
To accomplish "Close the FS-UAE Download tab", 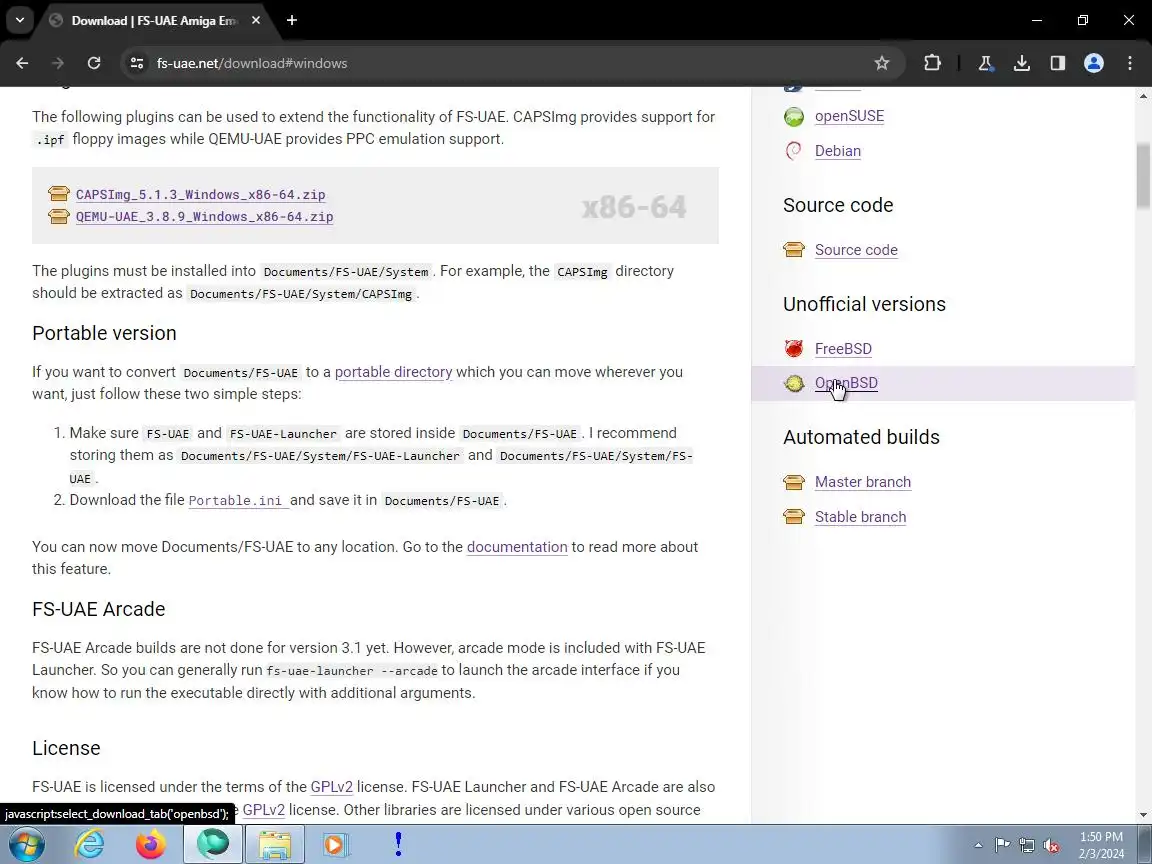I will click(256, 21).
